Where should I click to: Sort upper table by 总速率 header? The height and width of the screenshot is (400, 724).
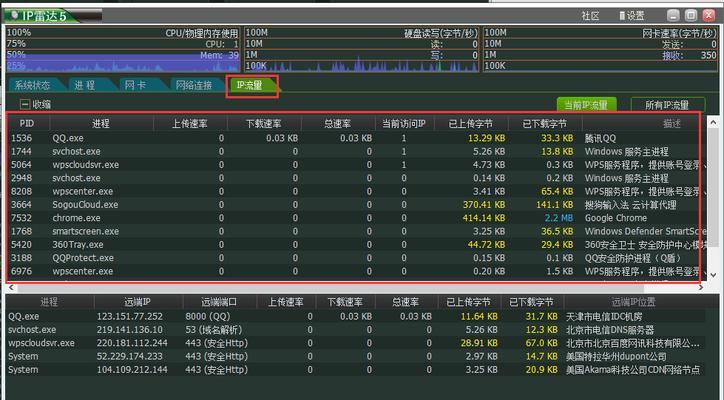point(338,123)
